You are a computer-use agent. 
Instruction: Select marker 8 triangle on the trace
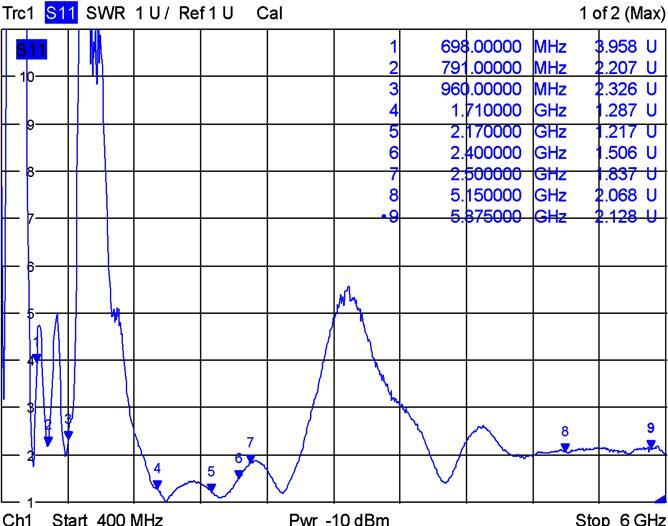point(565,448)
